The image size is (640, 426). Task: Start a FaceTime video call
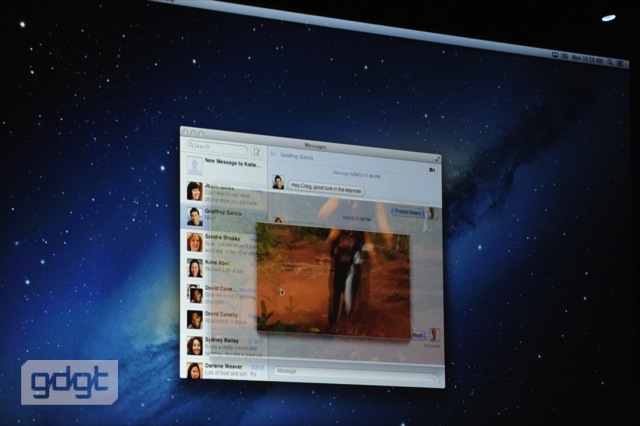coord(431,169)
